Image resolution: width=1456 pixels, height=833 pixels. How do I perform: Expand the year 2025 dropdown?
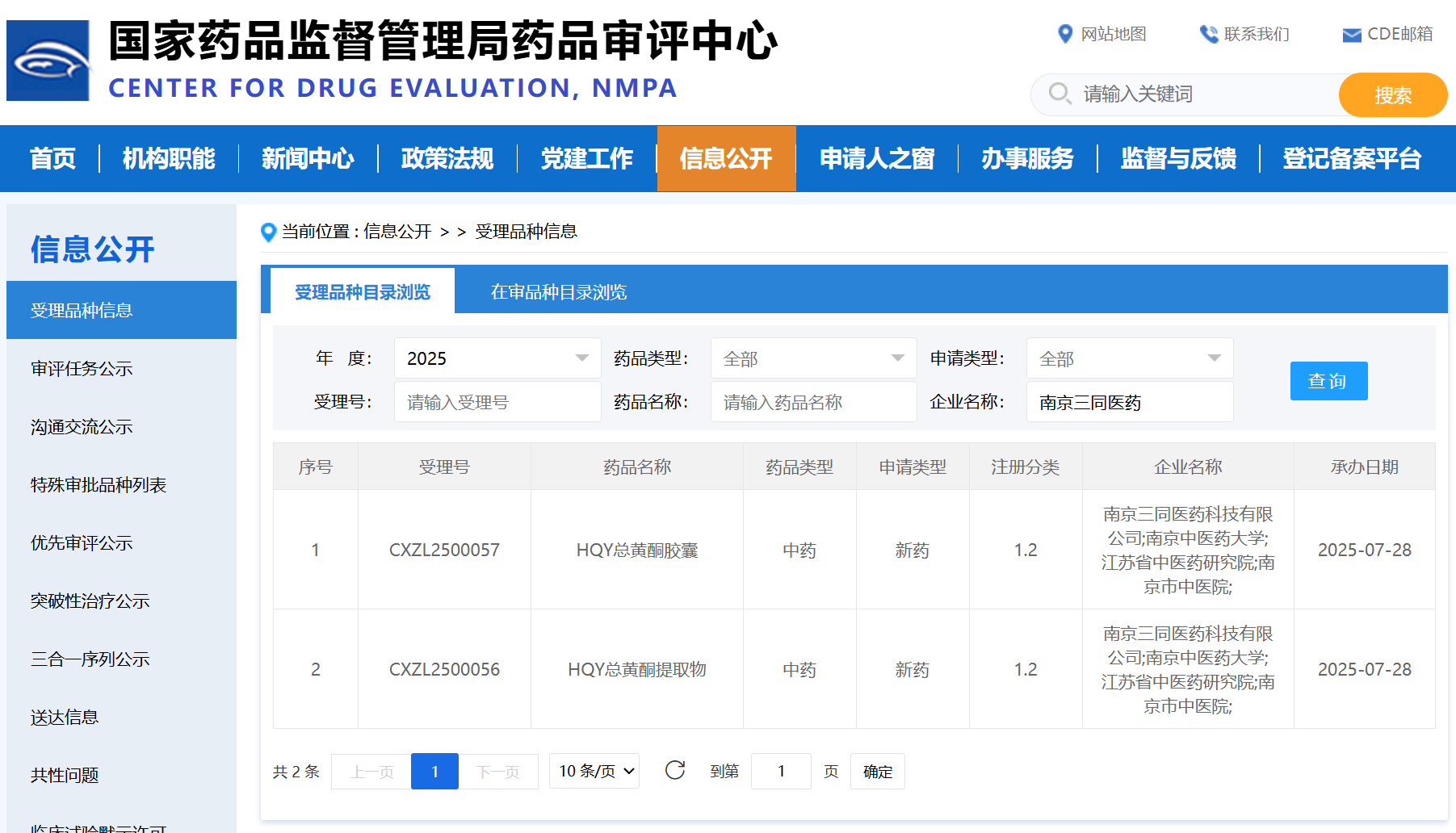coord(497,358)
